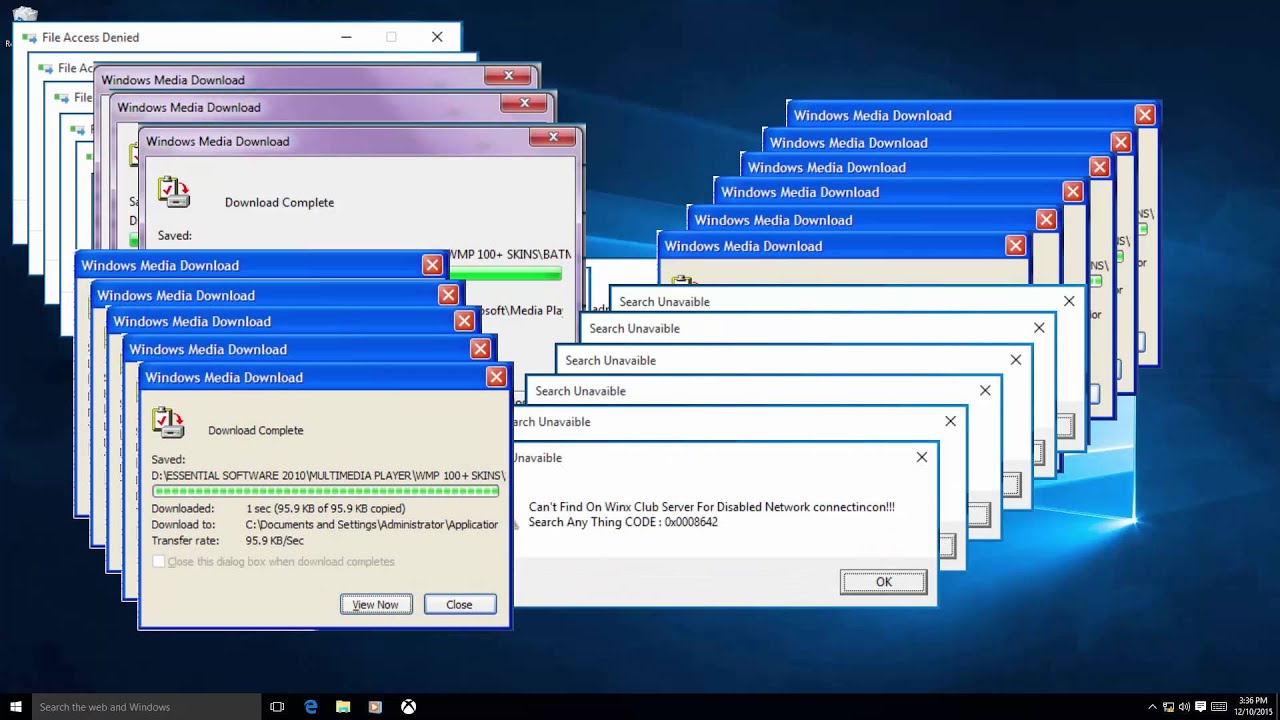This screenshot has height=720, width=1280.
Task: Click the taskbar clock showing 3:36 PM
Action: click(x=1253, y=707)
